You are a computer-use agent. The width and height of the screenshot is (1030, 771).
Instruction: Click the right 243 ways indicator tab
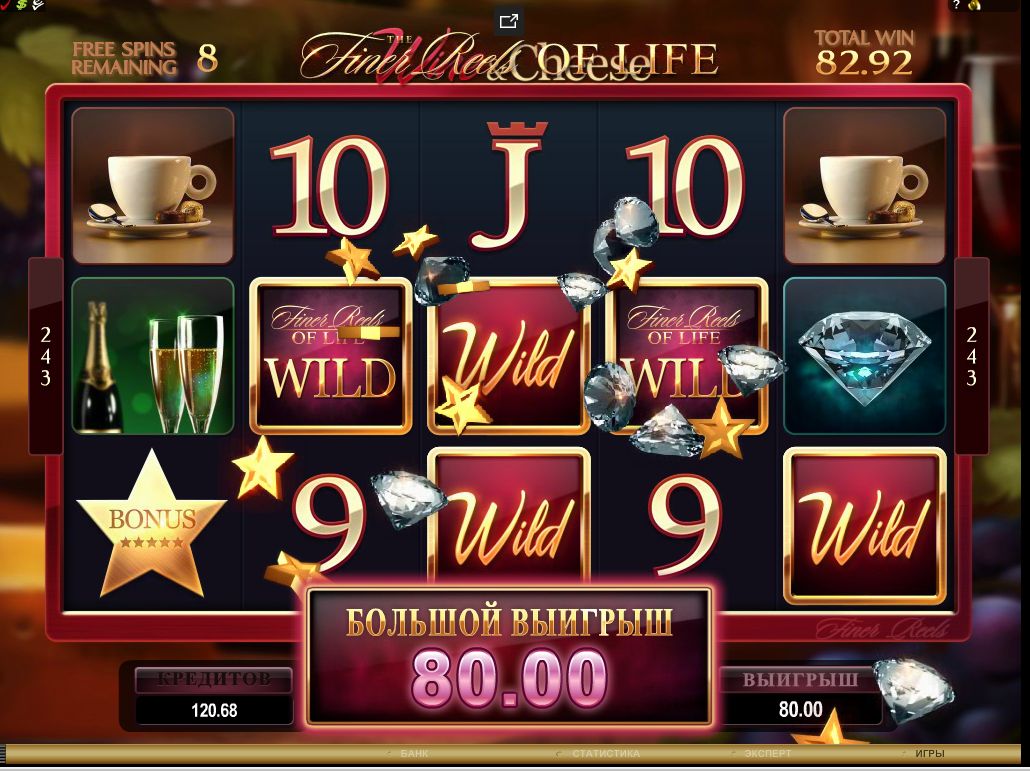(972, 356)
